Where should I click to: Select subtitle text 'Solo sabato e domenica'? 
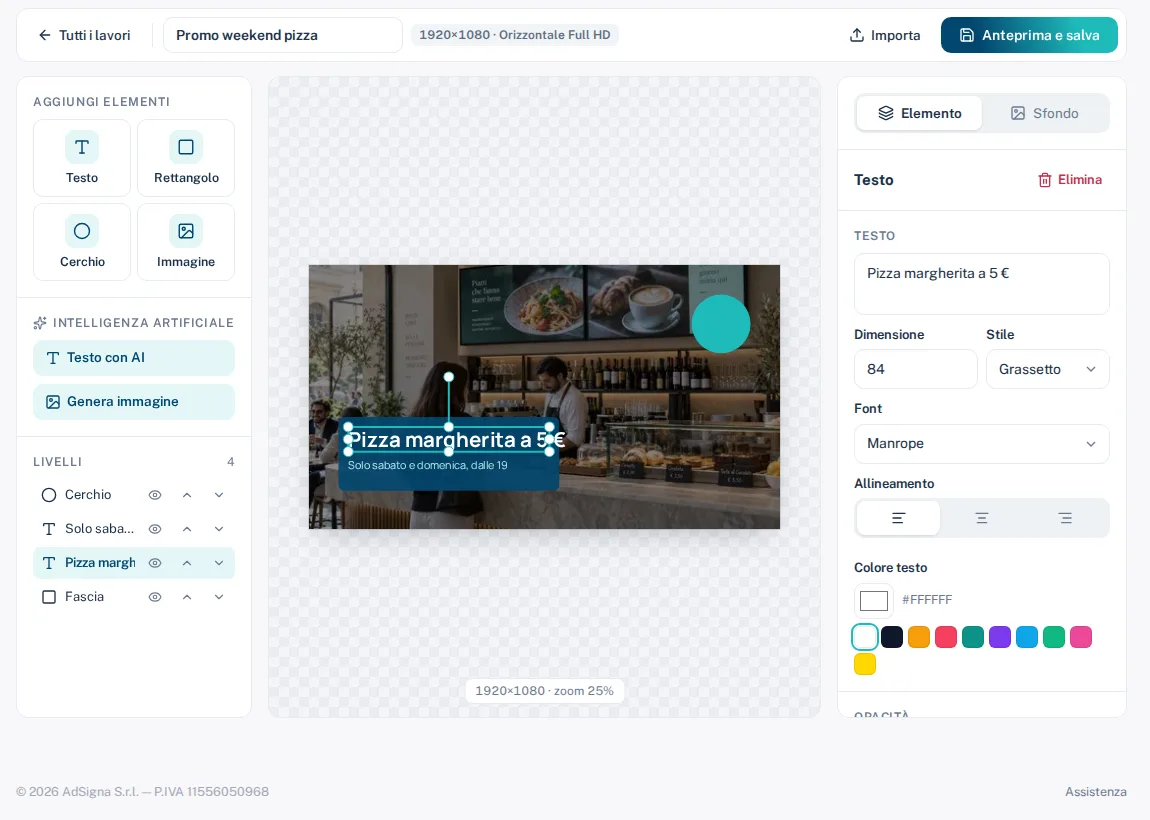[x=428, y=466]
